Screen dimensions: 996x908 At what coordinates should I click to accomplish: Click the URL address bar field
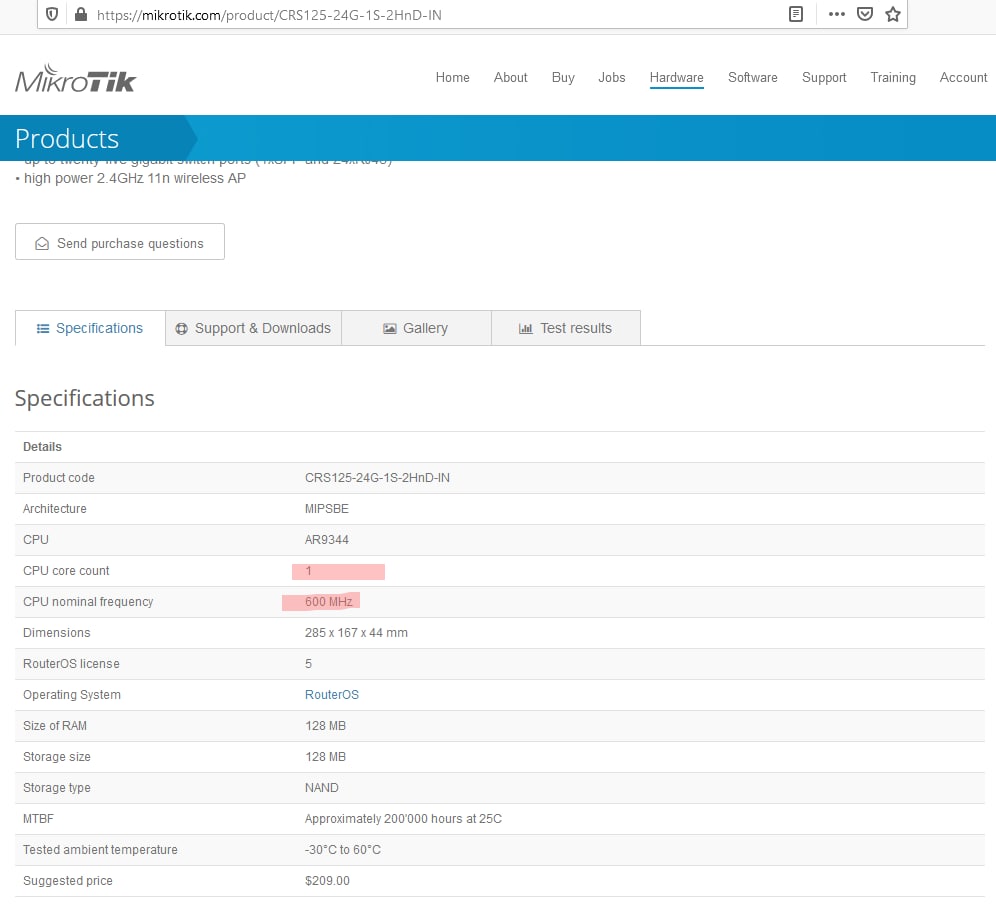click(472, 15)
